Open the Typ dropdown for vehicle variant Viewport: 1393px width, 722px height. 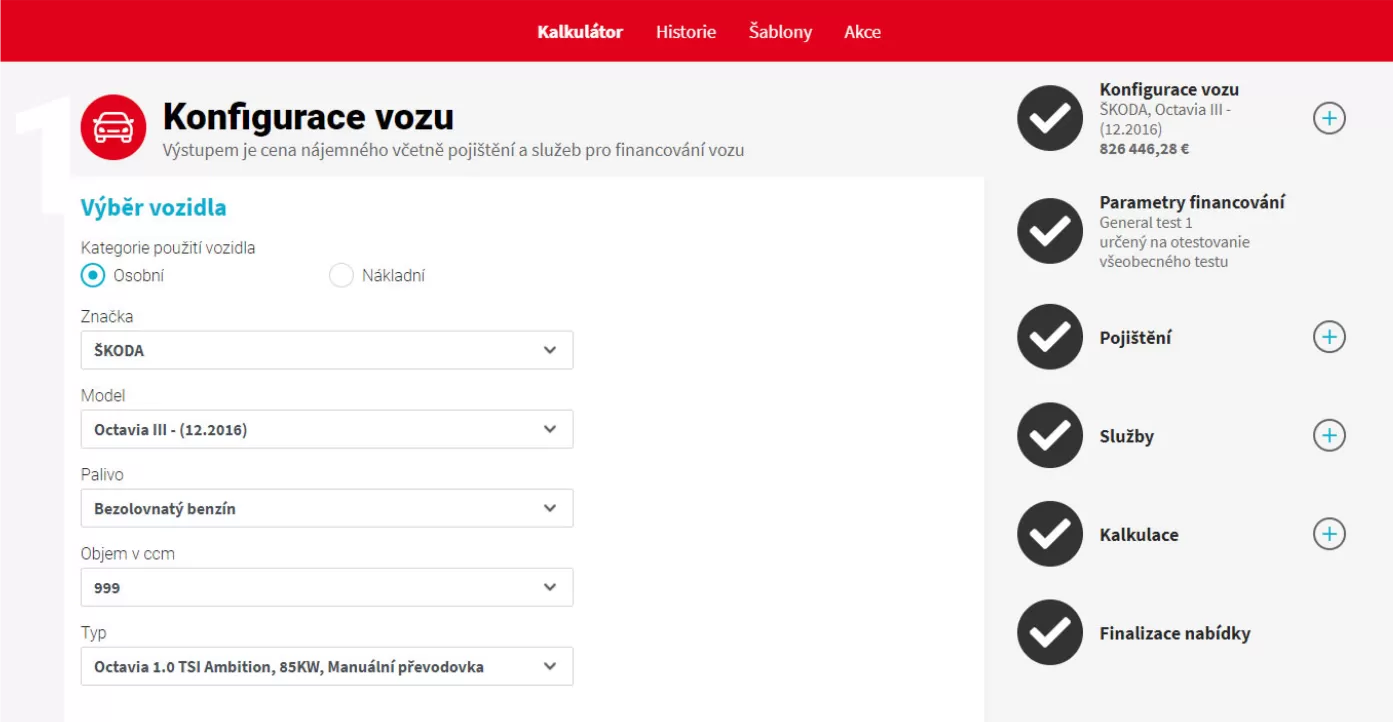tap(327, 666)
